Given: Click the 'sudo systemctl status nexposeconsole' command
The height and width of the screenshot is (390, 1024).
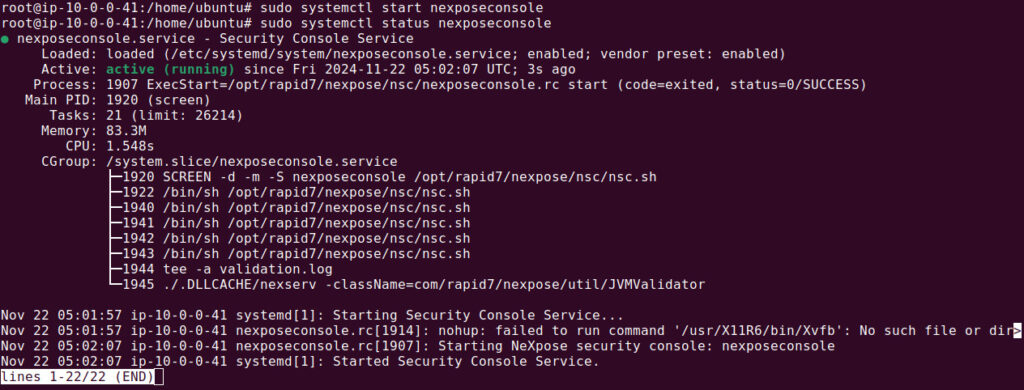Looking at the screenshot, I should [406, 24].
